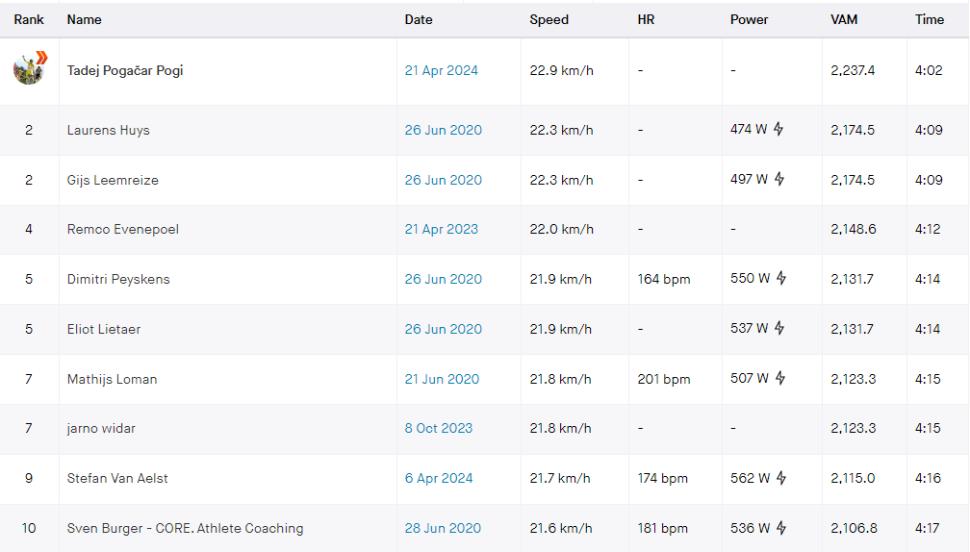The image size is (970, 552).
Task: Click rank number 10
Action: 28,528
